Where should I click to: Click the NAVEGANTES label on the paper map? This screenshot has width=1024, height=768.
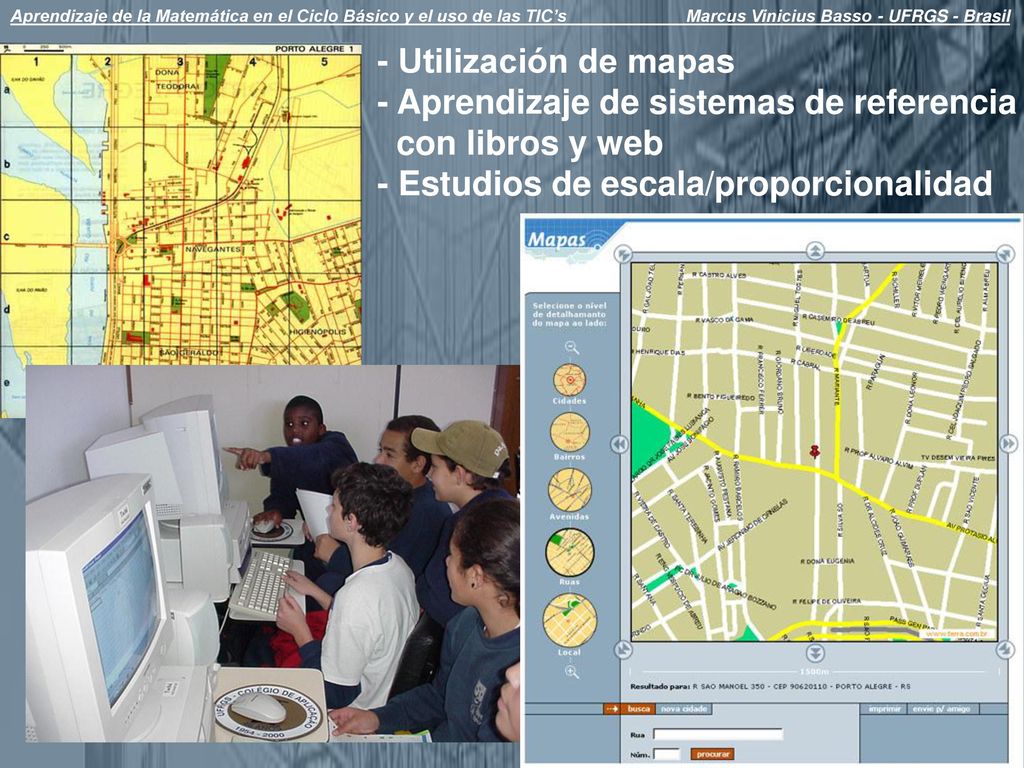(x=213, y=249)
